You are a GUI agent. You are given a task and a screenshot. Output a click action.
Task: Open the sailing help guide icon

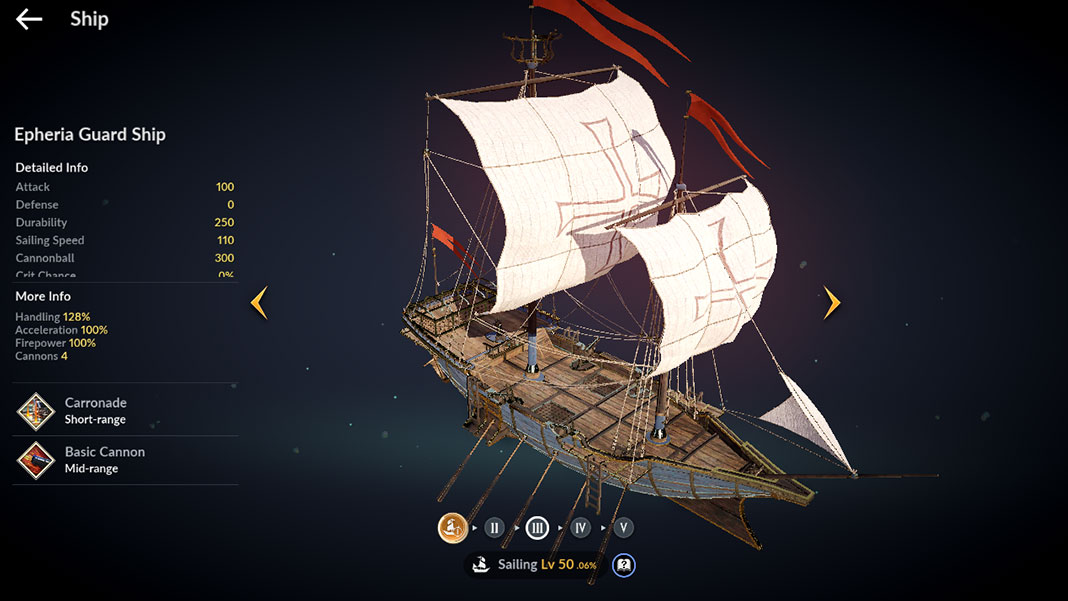point(623,565)
